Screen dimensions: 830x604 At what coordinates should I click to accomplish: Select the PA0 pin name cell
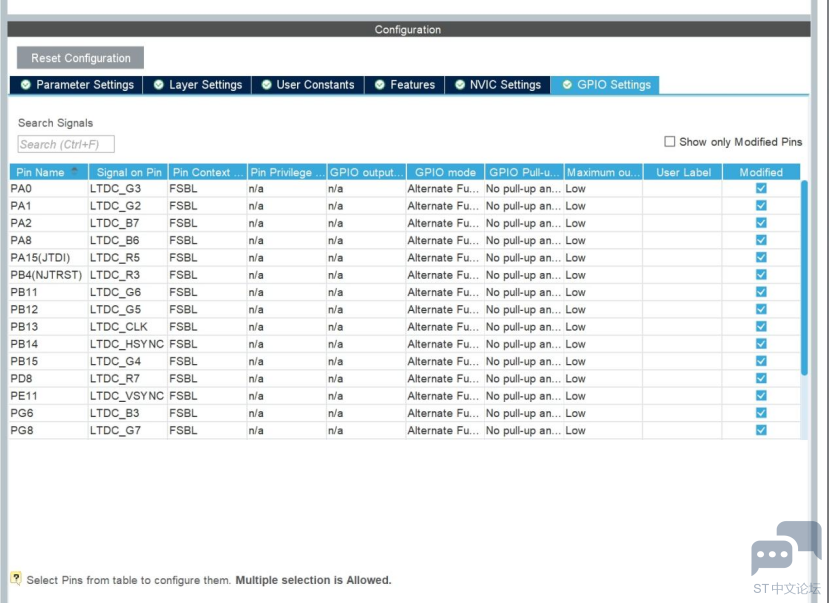(x=49, y=188)
